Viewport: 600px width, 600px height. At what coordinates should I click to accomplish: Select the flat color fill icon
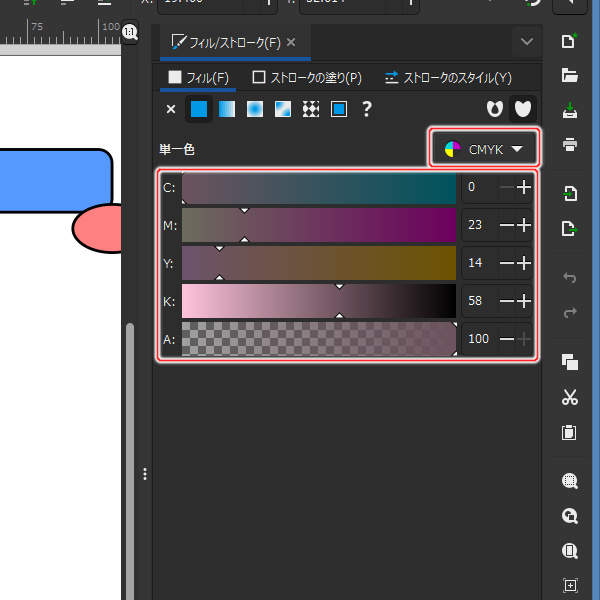pyautogui.click(x=199, y=109)
